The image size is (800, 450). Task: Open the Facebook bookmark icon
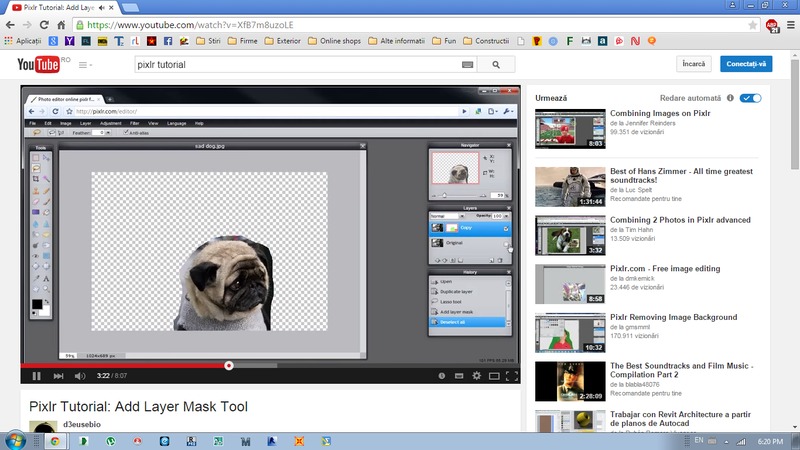point(168,41)
